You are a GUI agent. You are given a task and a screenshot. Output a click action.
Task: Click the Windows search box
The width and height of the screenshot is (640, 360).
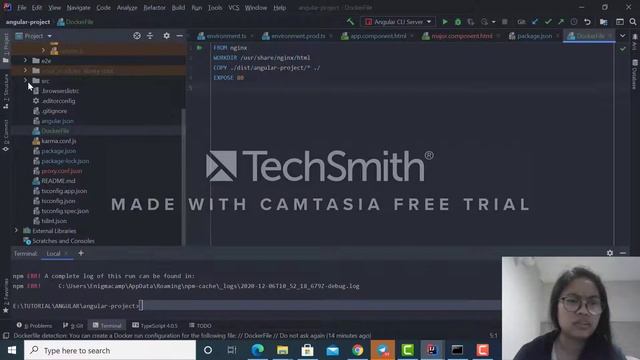click(x=110, y=350)
